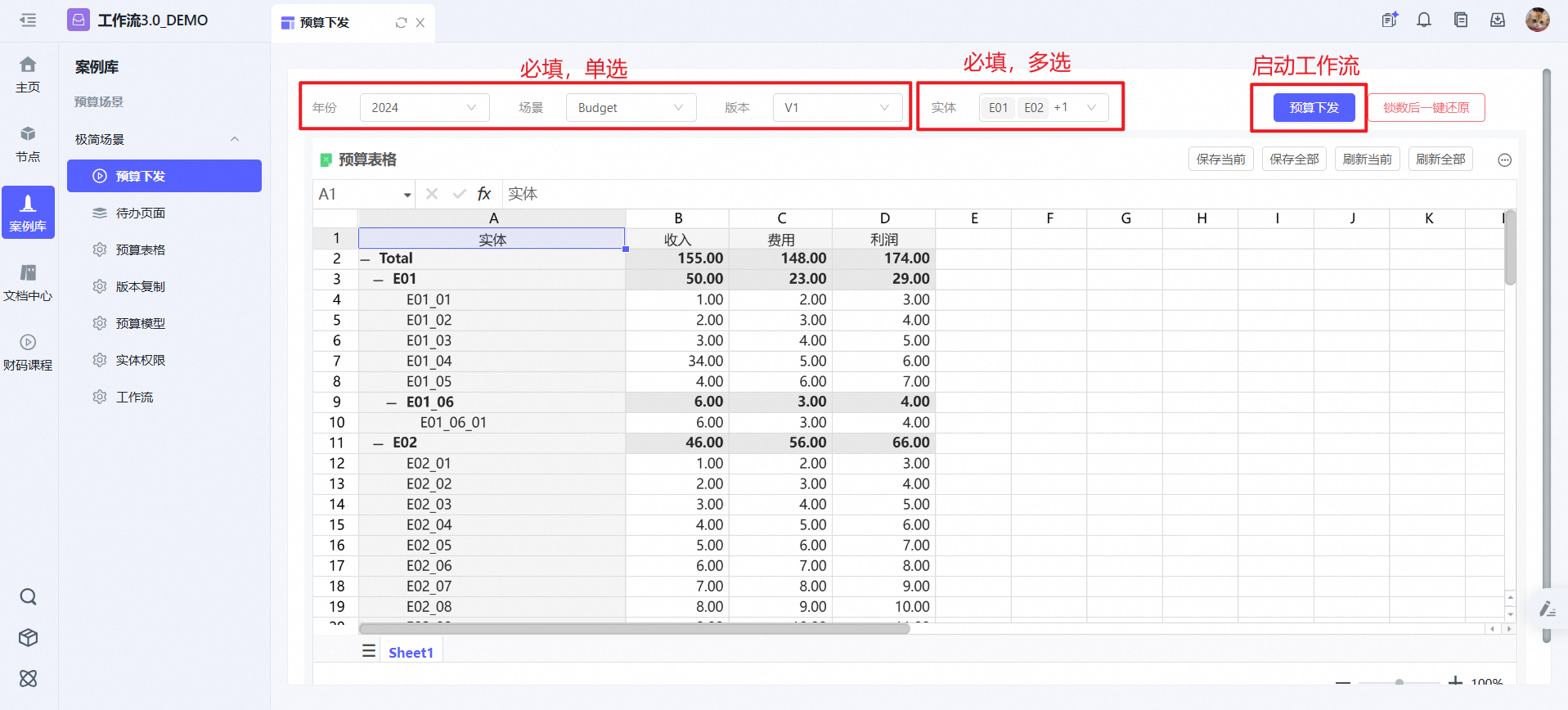The image size is (1568, 710).
Task: Switch to Sheet1 tab
Action: click(411, 653)
